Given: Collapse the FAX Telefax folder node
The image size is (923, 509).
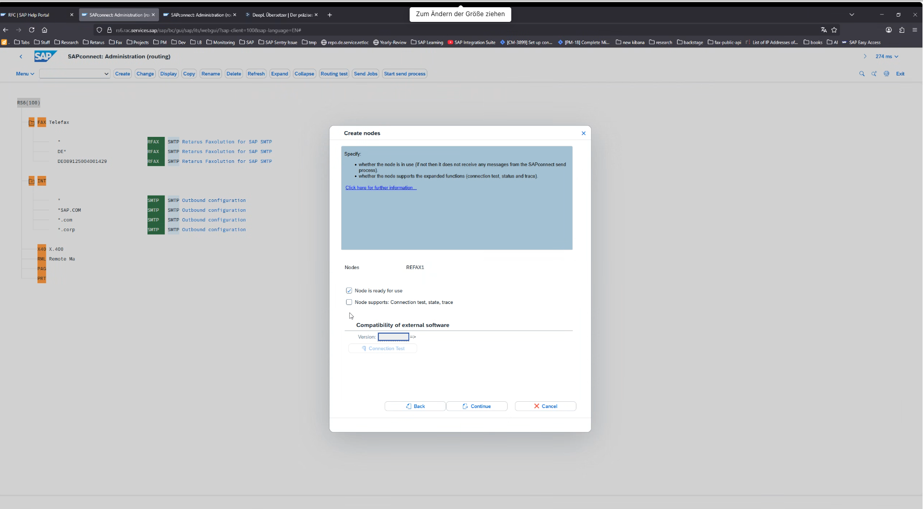Looking at the screenshot, I should [32, 122].
